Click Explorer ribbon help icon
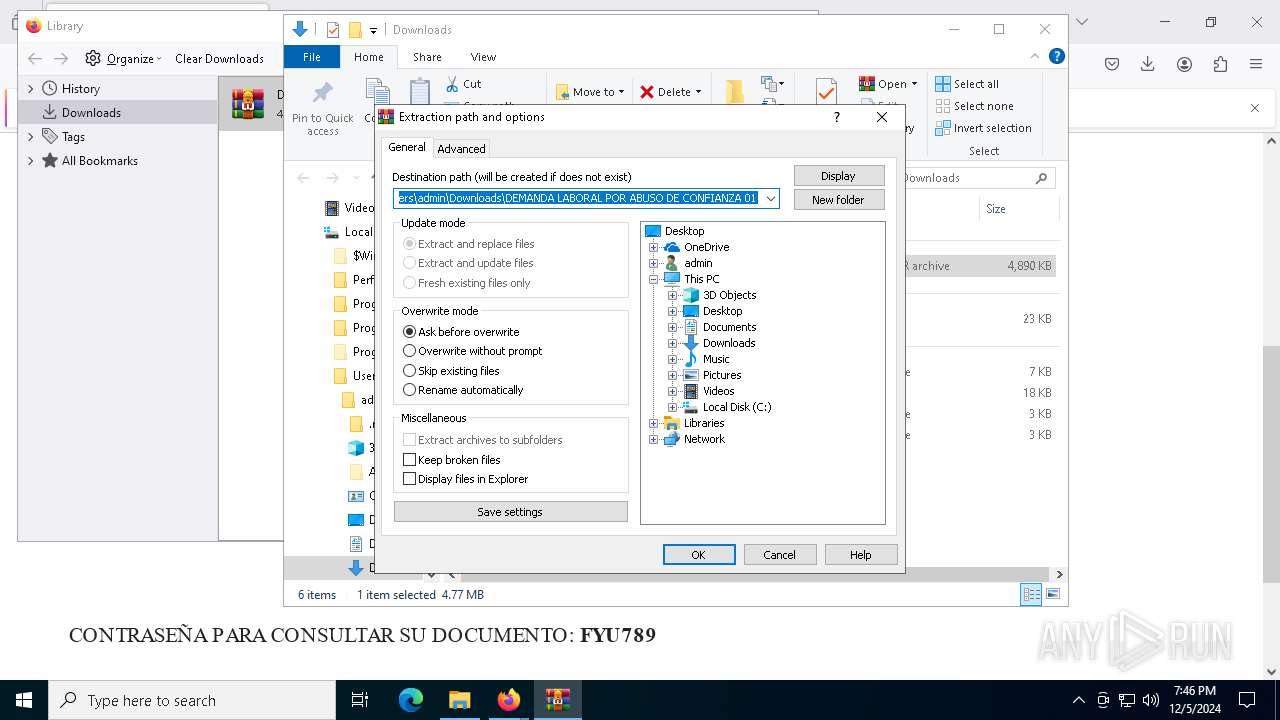The height and width of the screenshot is (720, 1280). (1056, 57)
